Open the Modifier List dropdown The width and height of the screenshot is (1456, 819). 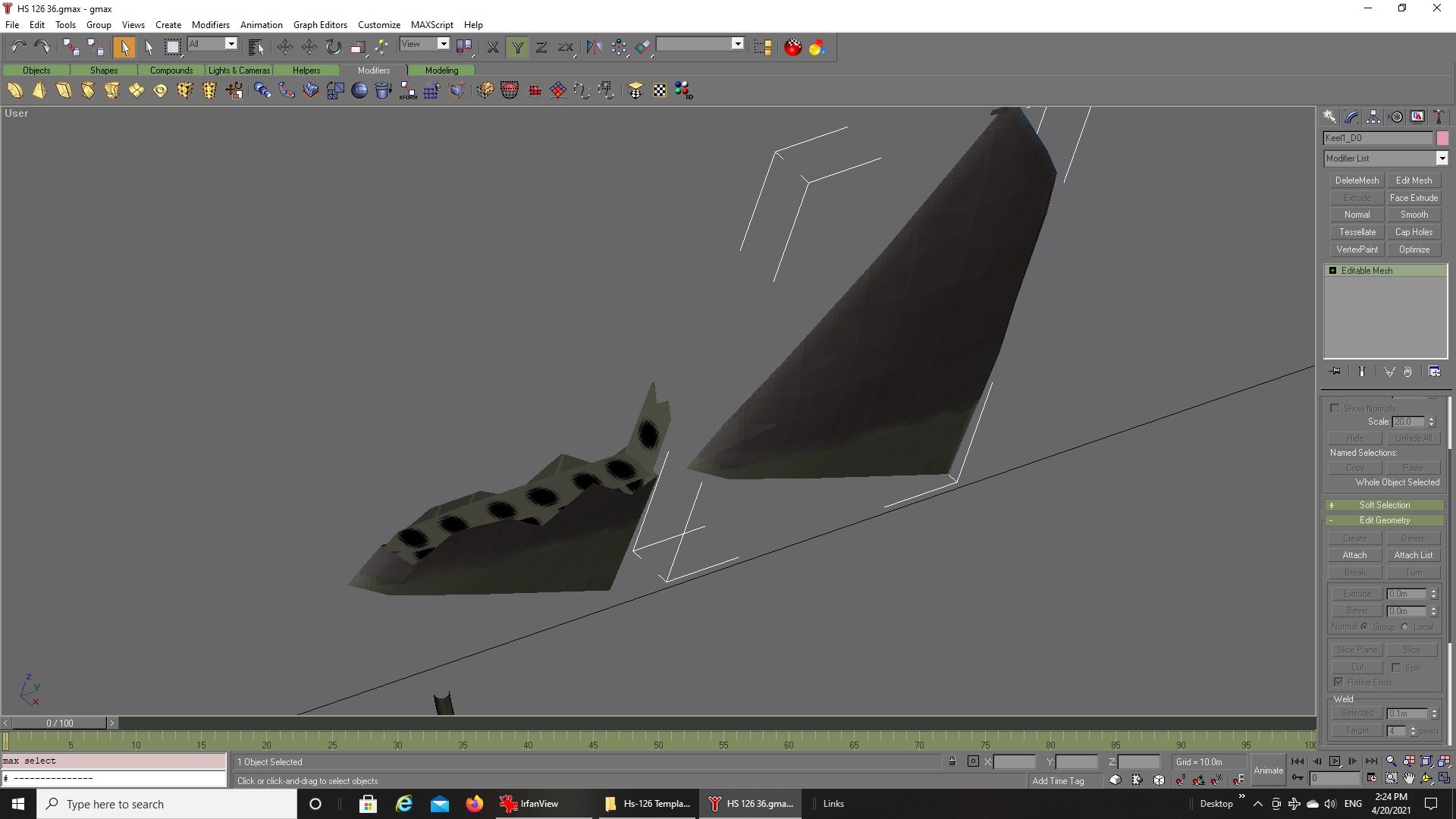tap(1442, 158)
